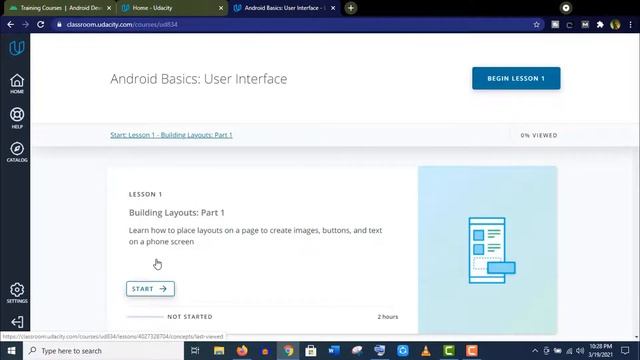Go to Home in the sidebar
The image size is (640, 360).
pyautogui.click(x=17, y=84)
